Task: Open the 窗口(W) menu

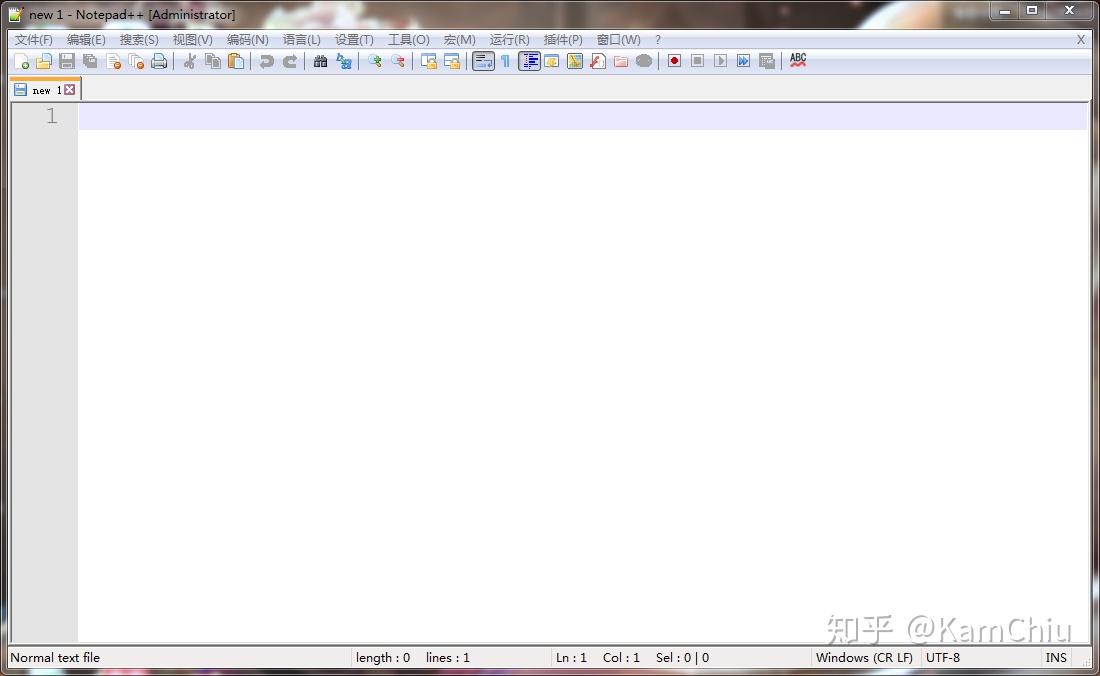Action: [x=618, y=40]
